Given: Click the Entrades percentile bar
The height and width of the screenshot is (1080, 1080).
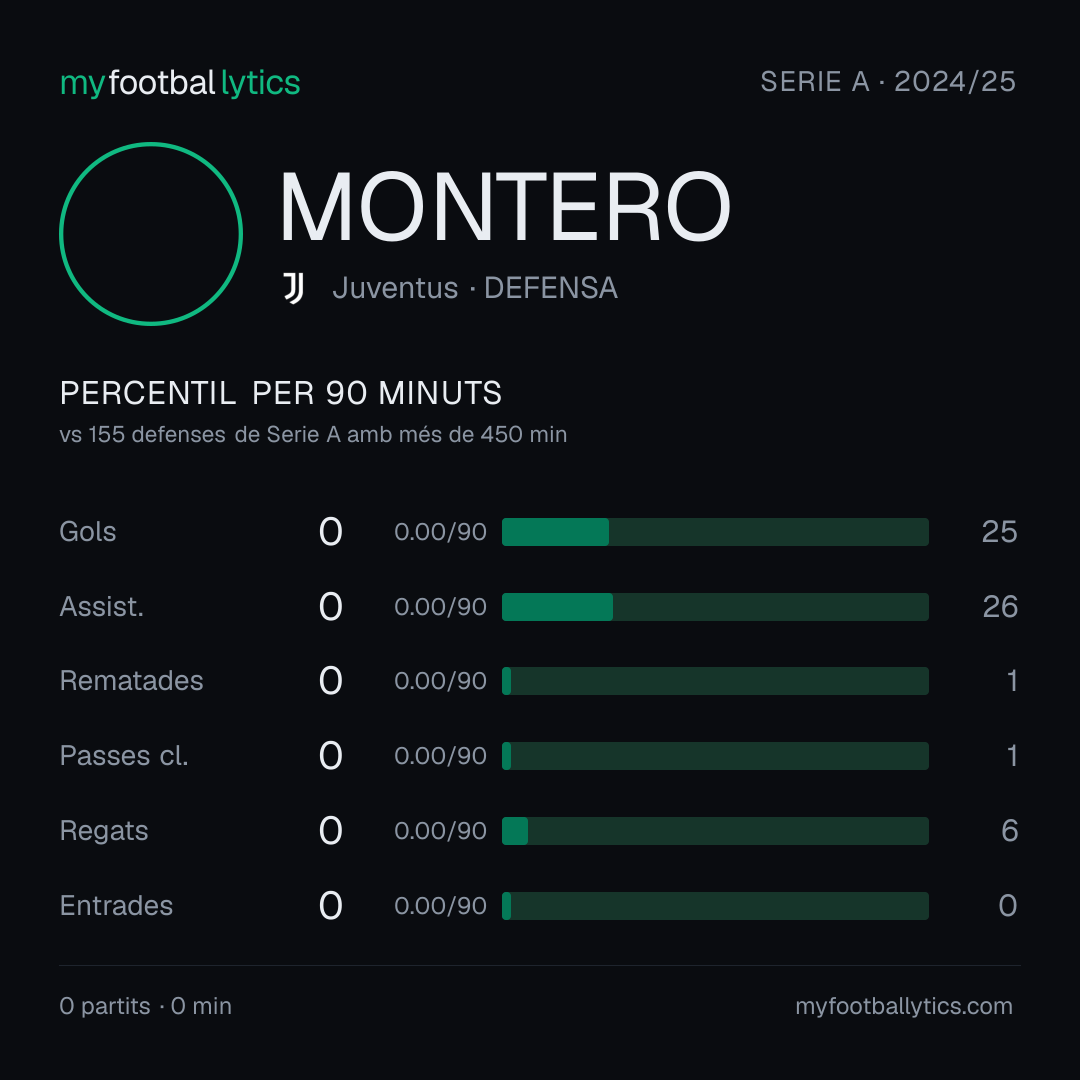Looking at the screenshot, I should [x=715, y=906].
